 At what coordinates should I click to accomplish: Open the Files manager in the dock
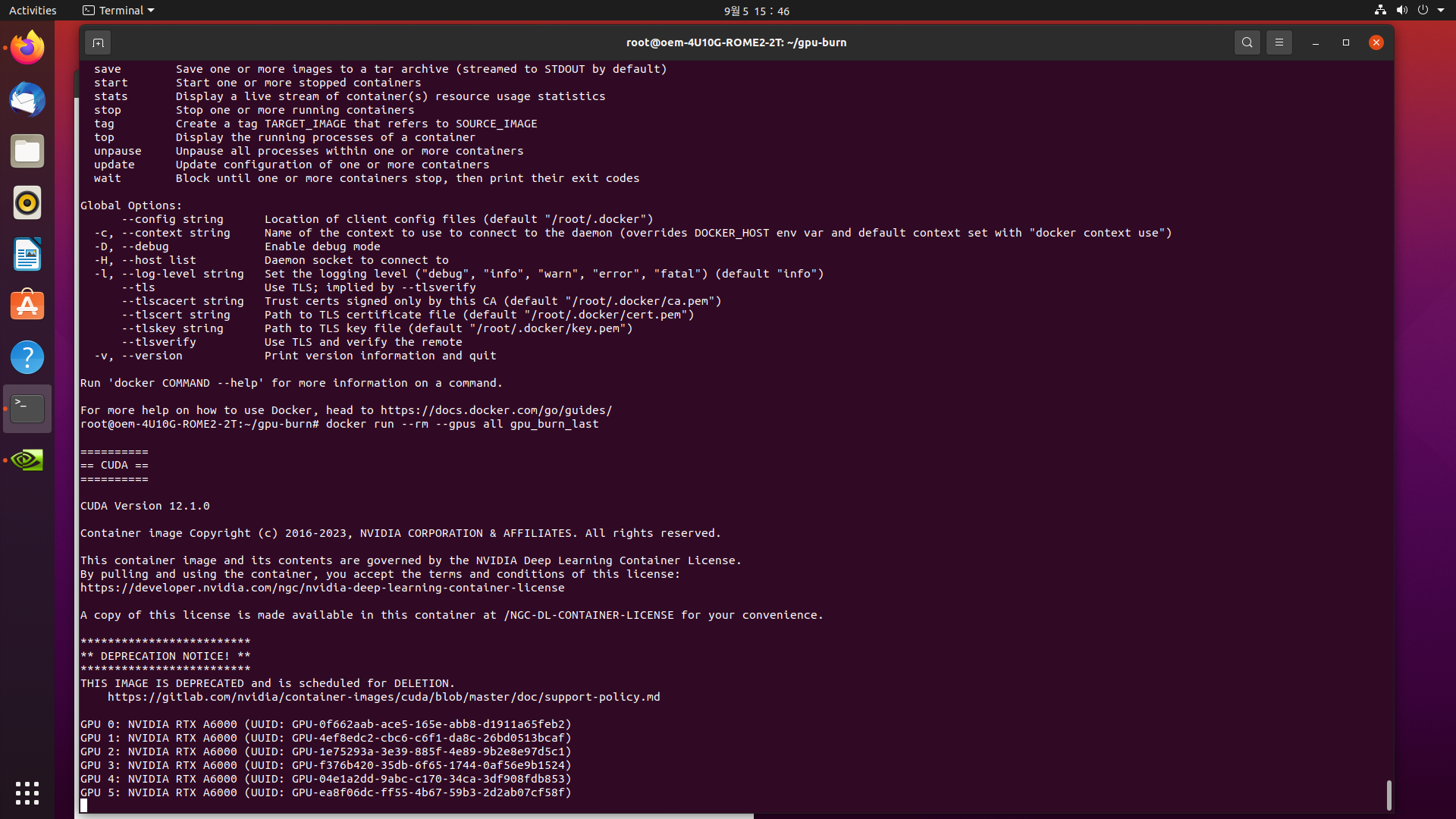coord(27,151)
